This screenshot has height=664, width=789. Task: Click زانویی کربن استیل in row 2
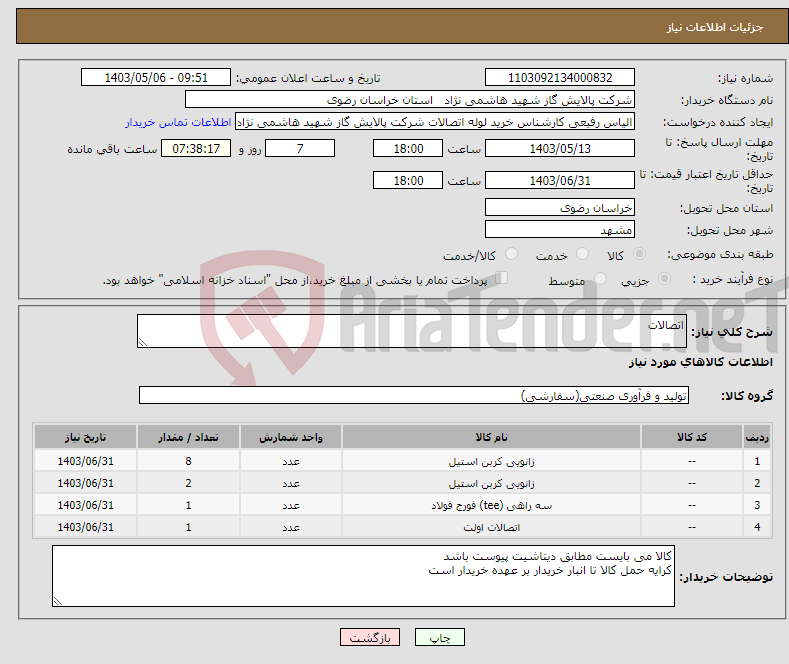coord(491,483)
